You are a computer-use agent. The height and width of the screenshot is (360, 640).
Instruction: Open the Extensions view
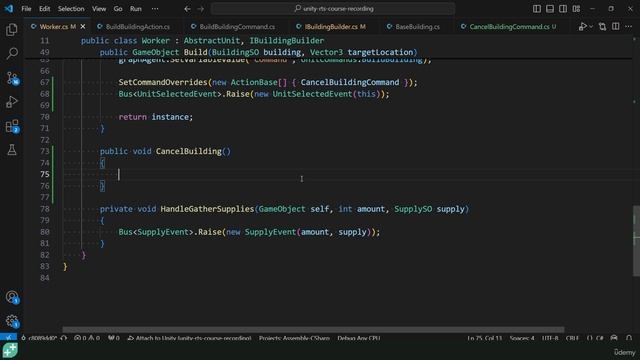(x=12, y=126)
